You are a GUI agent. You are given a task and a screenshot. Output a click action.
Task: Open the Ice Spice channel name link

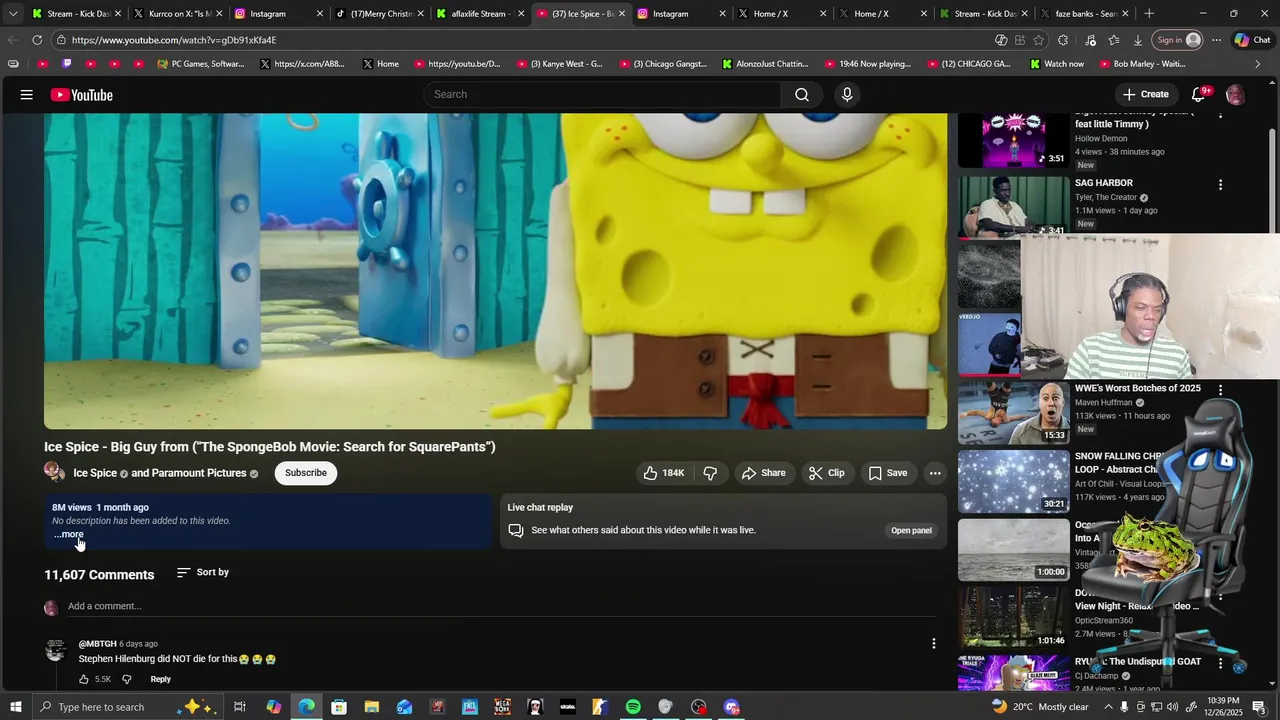[x=95, y=473]
